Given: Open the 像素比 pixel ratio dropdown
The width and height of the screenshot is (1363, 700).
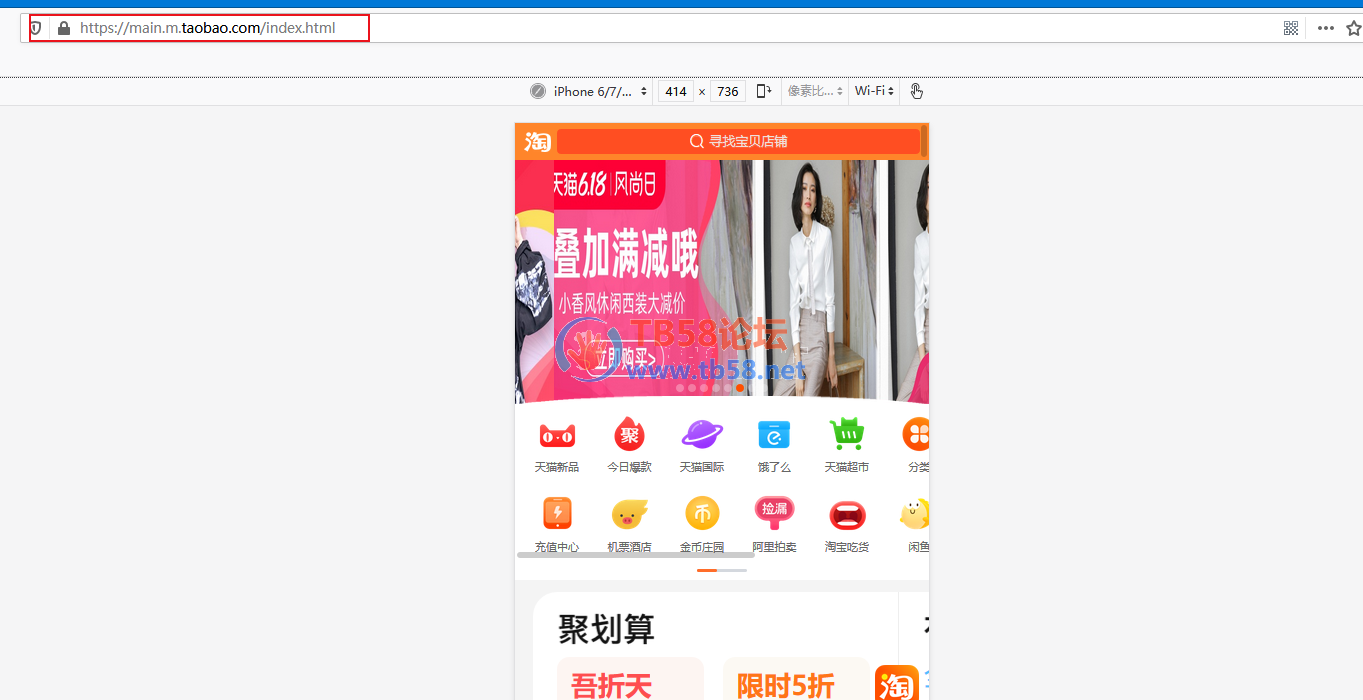Looking at the screenshot, I should (x=815, y=91).
